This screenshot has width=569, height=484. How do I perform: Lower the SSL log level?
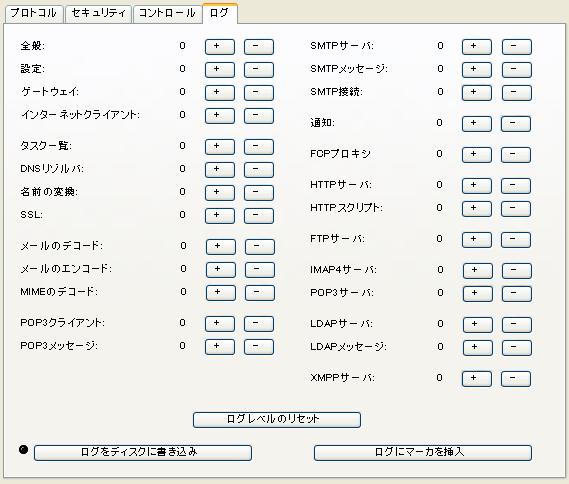[258, 216]
